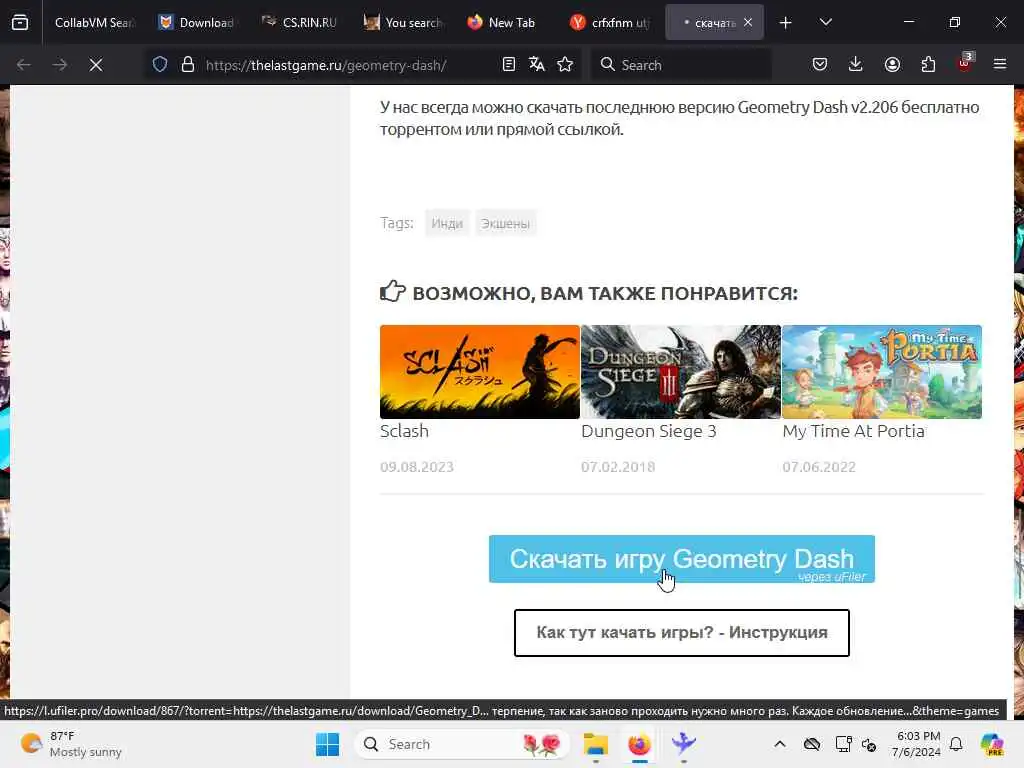Screen dimensions: 1024x768
Task: Open Как тут качать игры instruction
Action: coord(682,633)
